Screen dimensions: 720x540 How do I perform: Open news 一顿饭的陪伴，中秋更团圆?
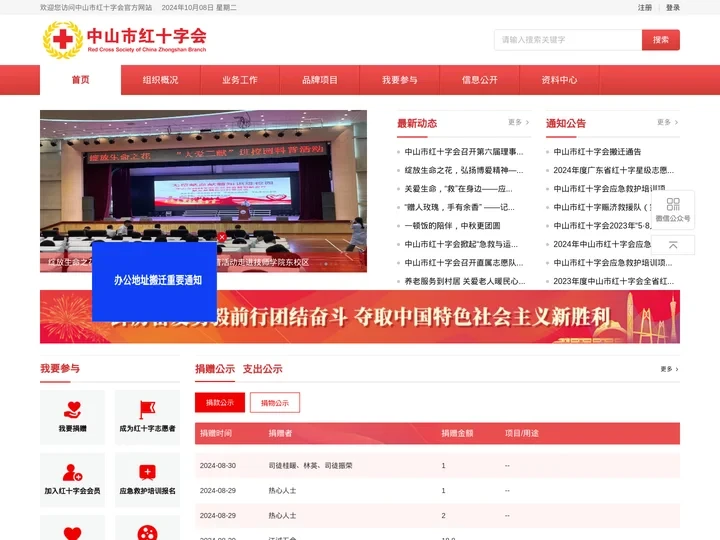point(452,225)
